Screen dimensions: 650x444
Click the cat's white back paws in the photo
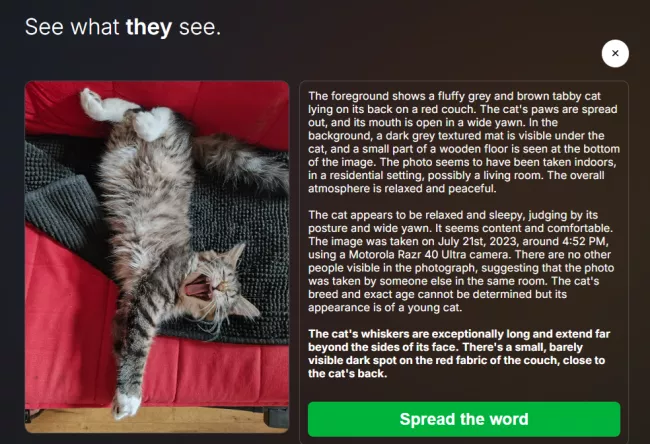click(126, 112)
